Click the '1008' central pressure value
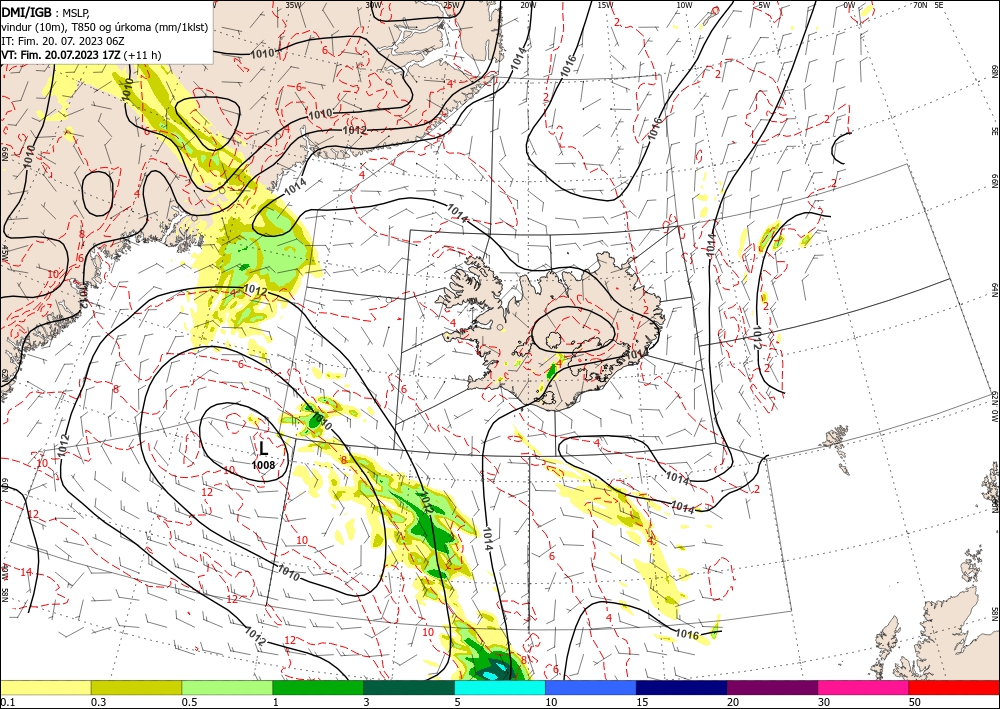This screenshot has height=709, width=1000. tap(263, 465)
